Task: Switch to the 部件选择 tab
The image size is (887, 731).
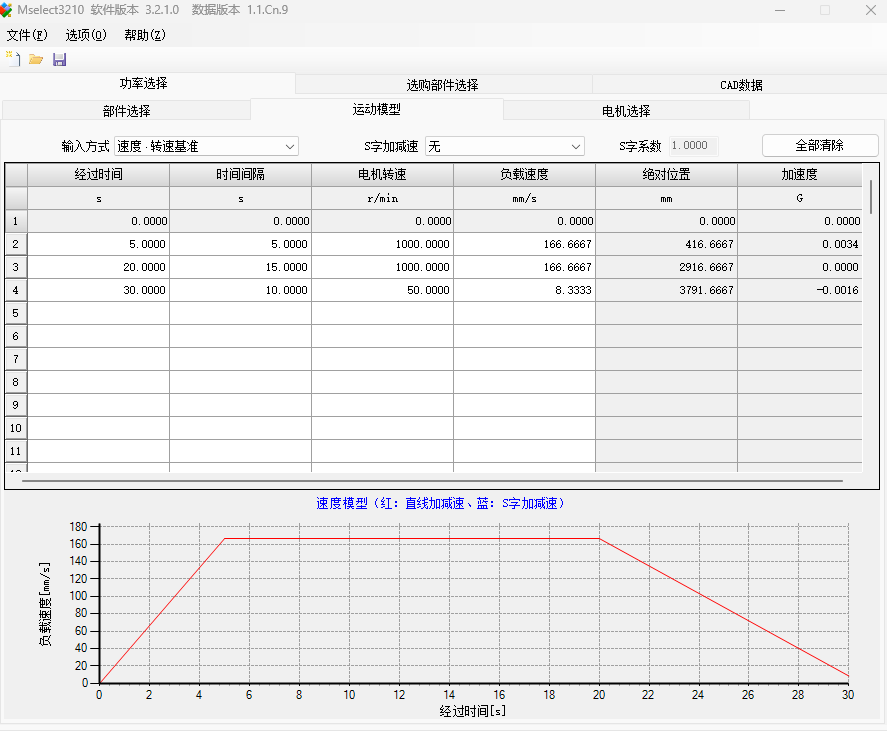Action: tap(127, 111)
